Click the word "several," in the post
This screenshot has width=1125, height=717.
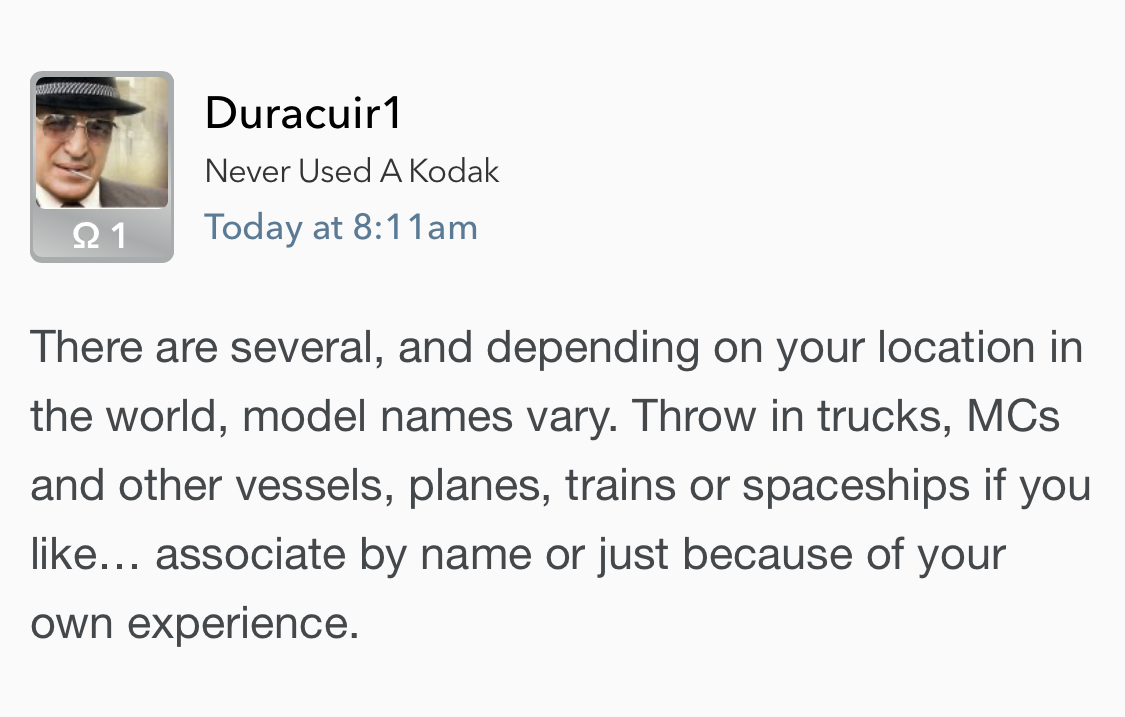click(x=306, y=347)
